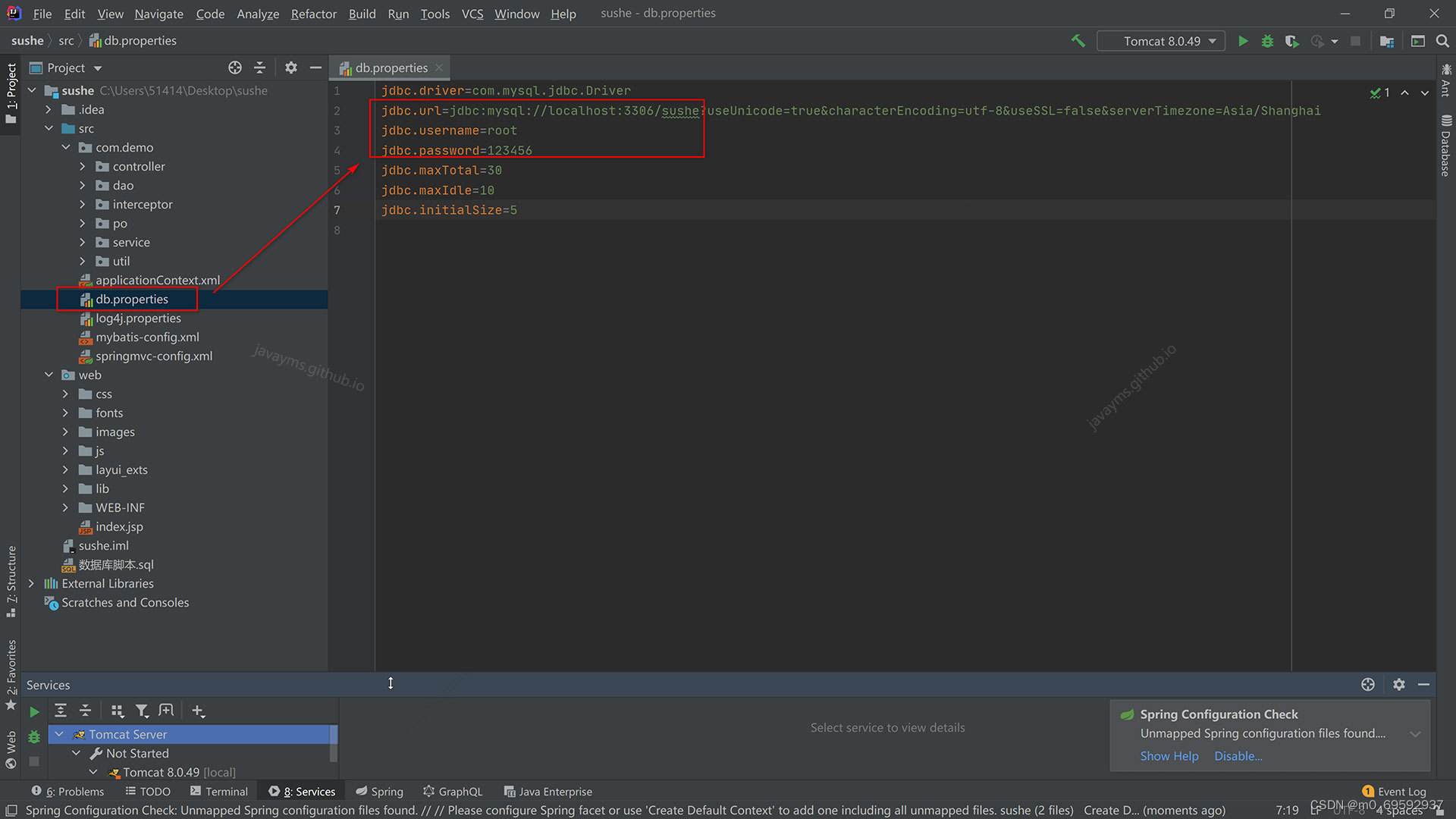Screen dimensions: 1456x819
Task: Add service with the plus icon
Action: point(198,711)
